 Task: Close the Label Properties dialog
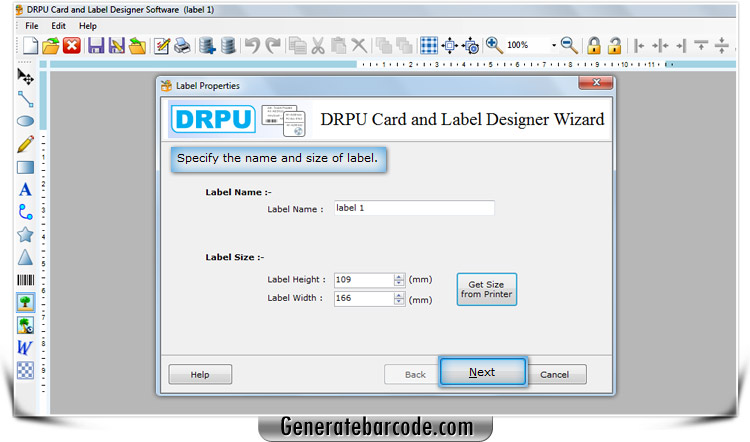click(596, 82)
